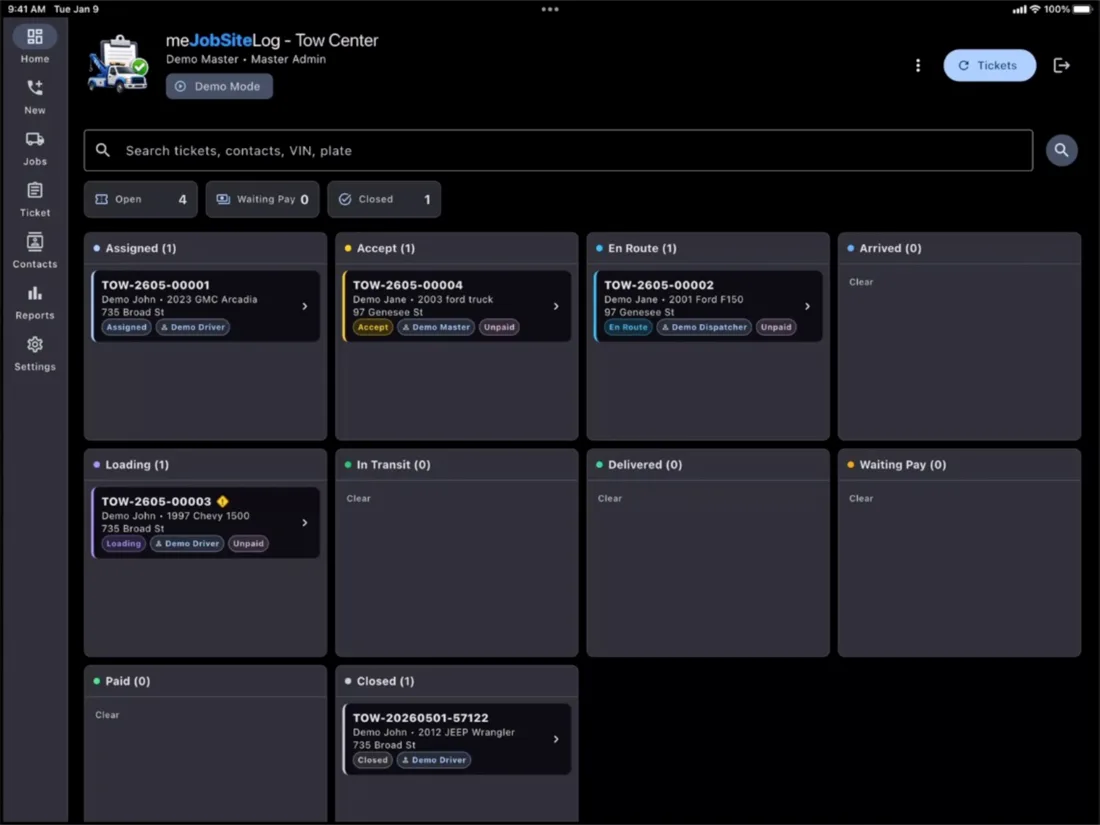1100x825 pixels.
Task: Expand ticket TOW-20260501-57122 chevron
Action: [556, 739]
